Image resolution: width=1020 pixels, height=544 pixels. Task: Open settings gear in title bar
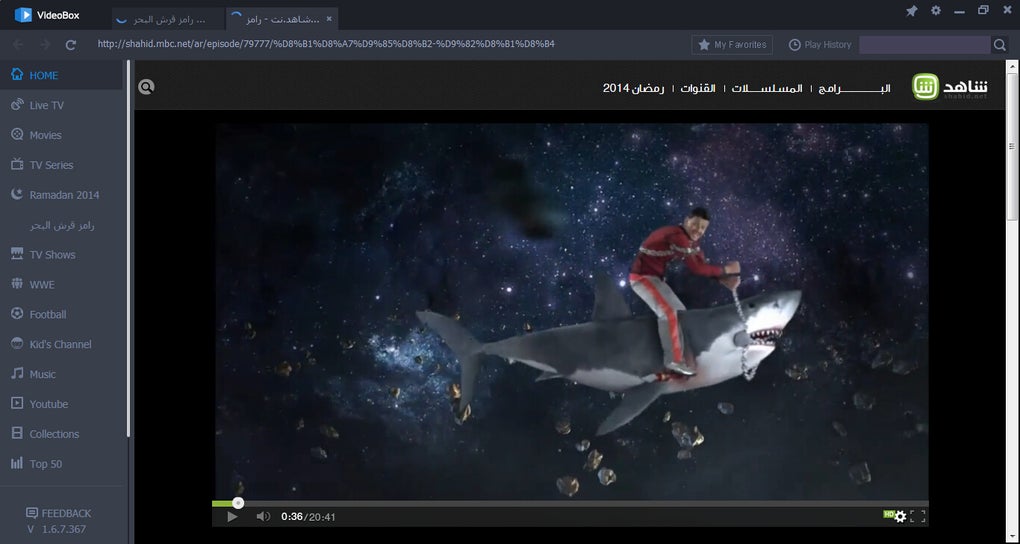pos(935,10)
